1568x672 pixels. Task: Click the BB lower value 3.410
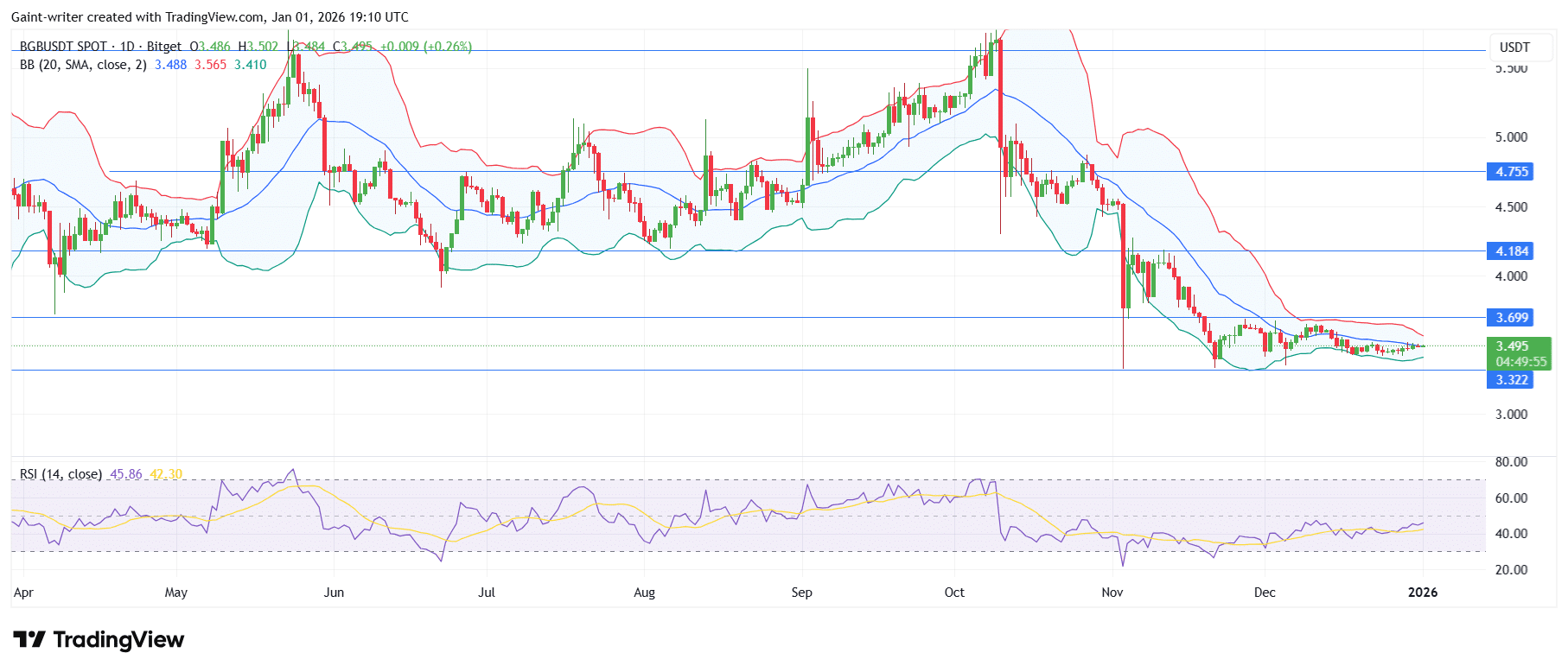[x=250, y=65]
